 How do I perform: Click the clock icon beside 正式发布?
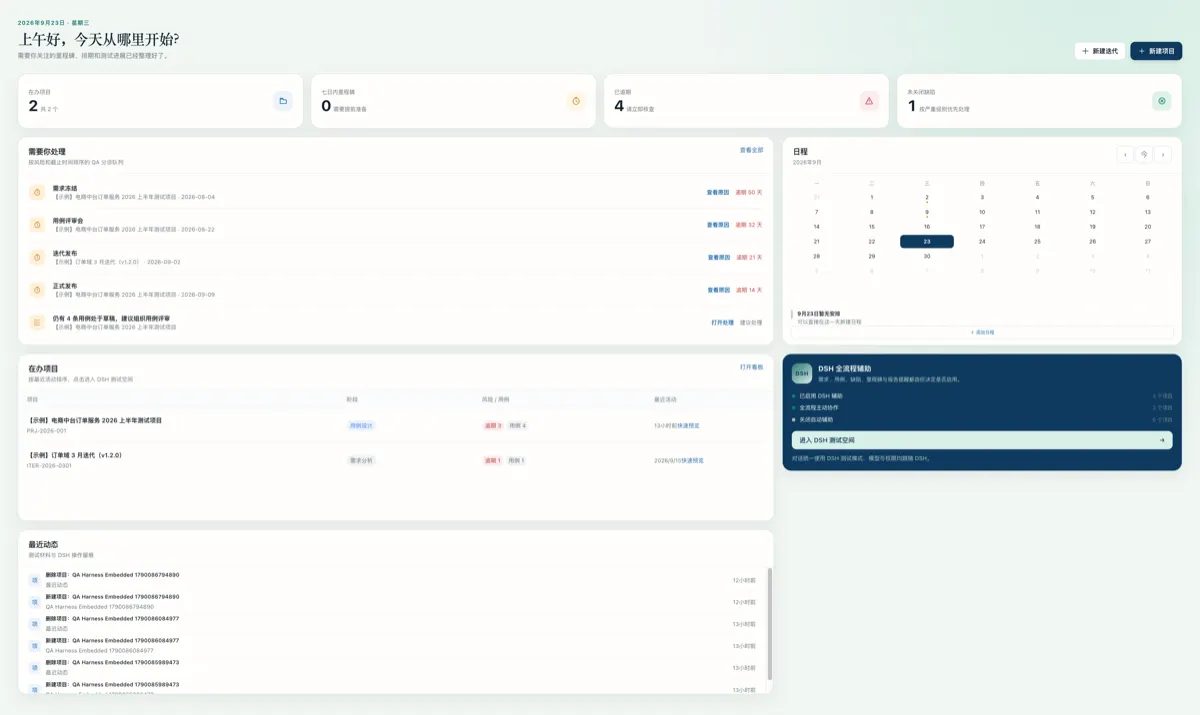coord(37,290)
